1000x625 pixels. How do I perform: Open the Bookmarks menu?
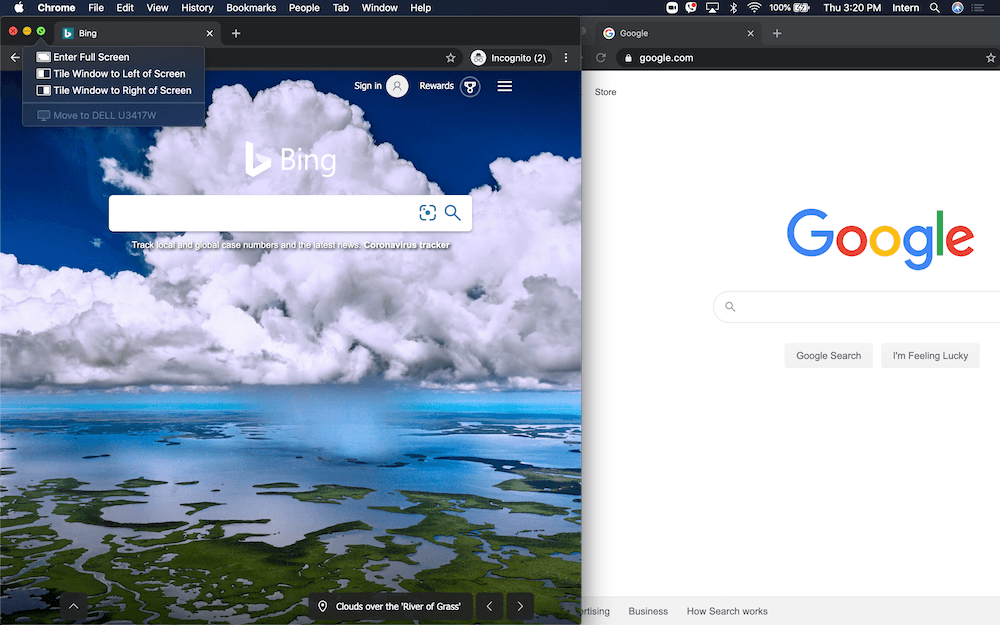tap(251, 8)
